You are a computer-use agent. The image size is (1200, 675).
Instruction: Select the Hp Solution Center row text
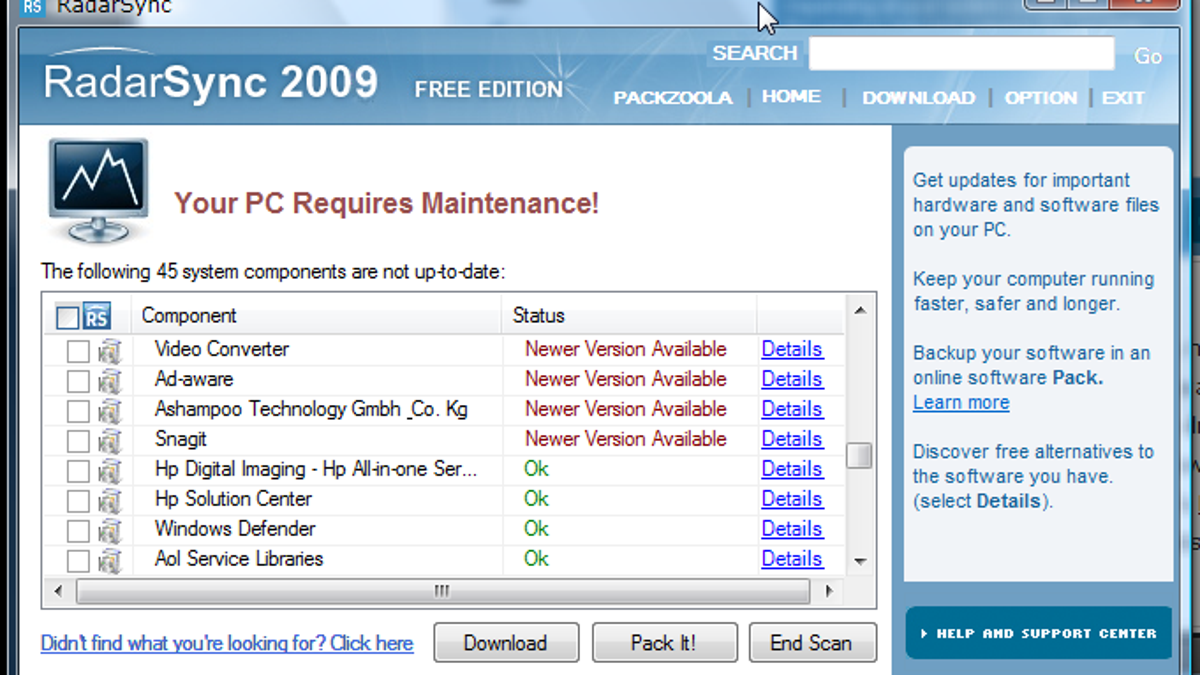pyautogui.click(x=233, y=499)
